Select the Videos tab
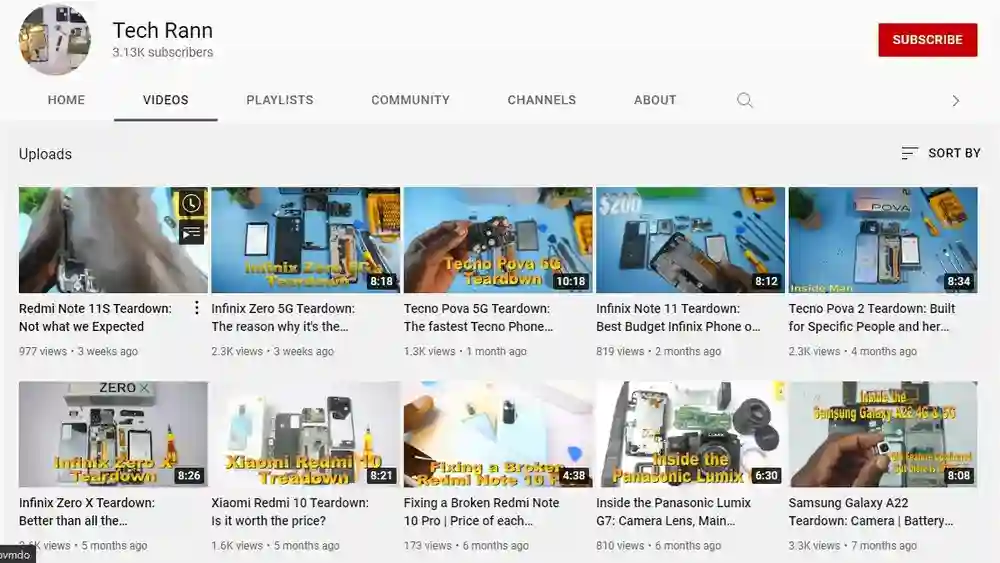 [166, 100]
